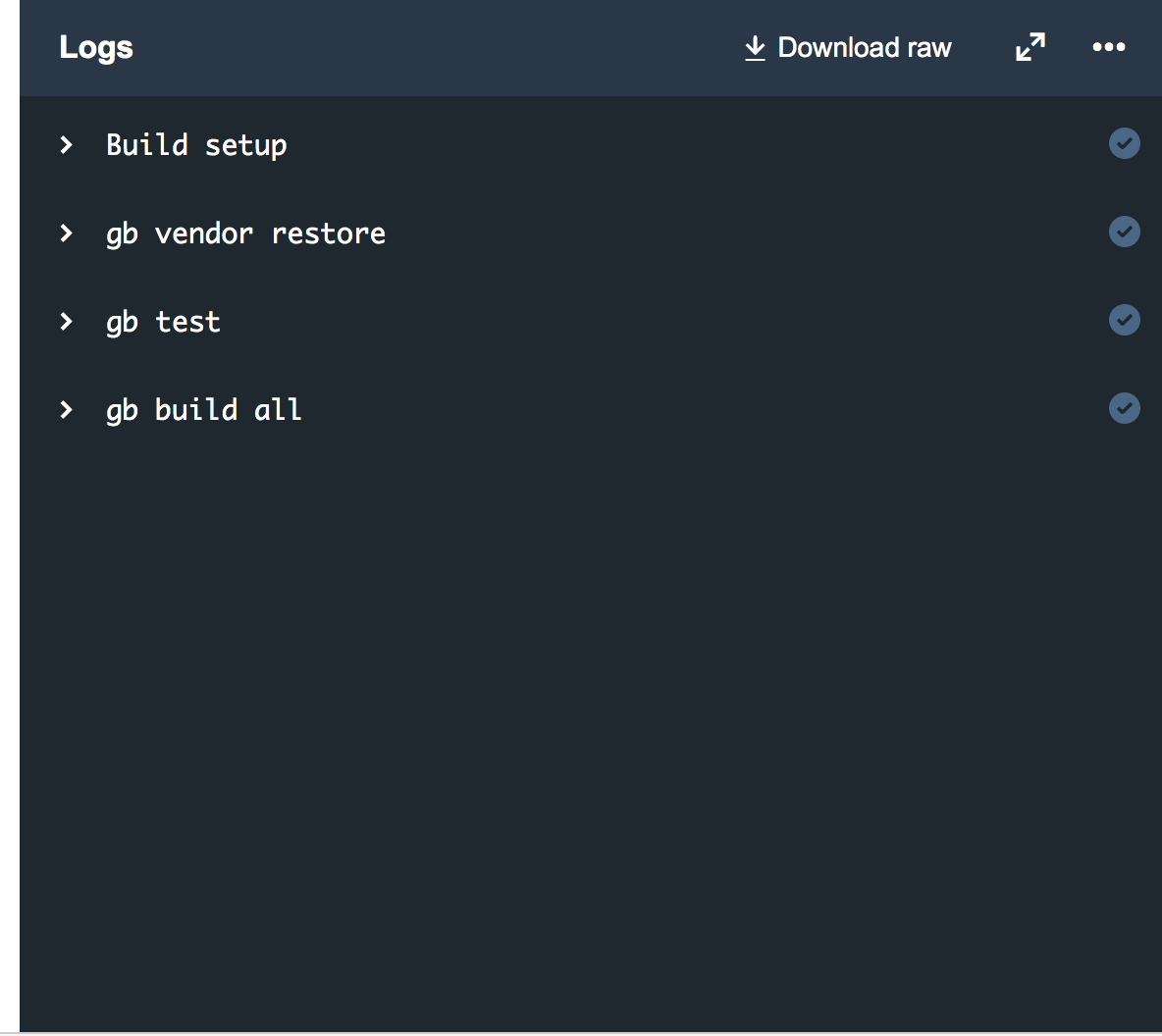1162x1036 pixels.
Task: Click the Download raw link
Action: click(x=848, y=48)
